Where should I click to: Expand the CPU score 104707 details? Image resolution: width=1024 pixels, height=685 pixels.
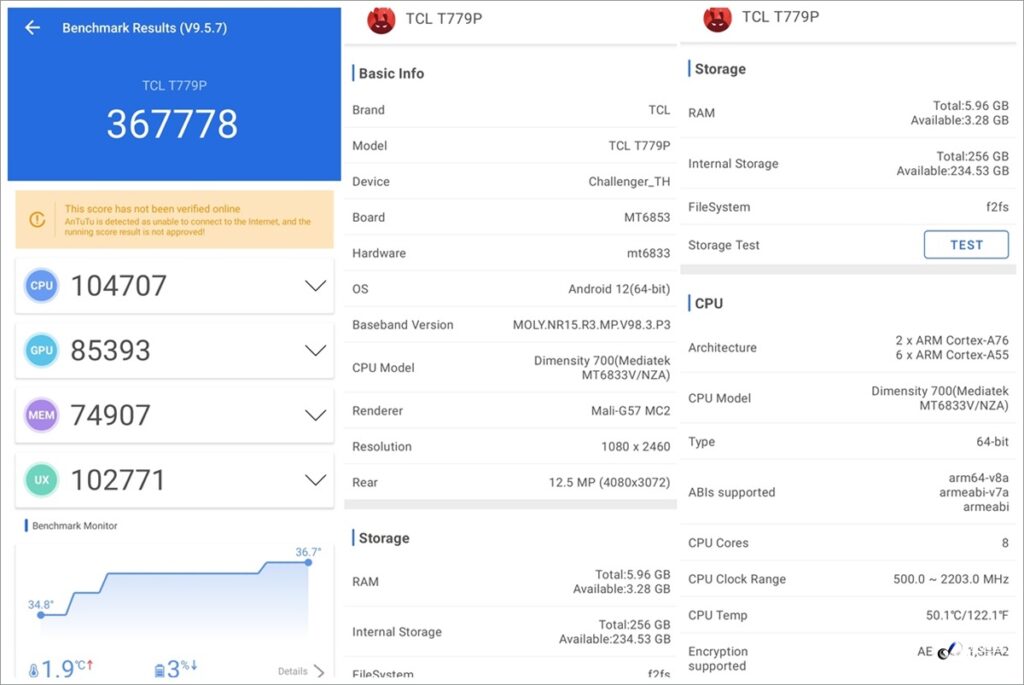pos(315,286)
